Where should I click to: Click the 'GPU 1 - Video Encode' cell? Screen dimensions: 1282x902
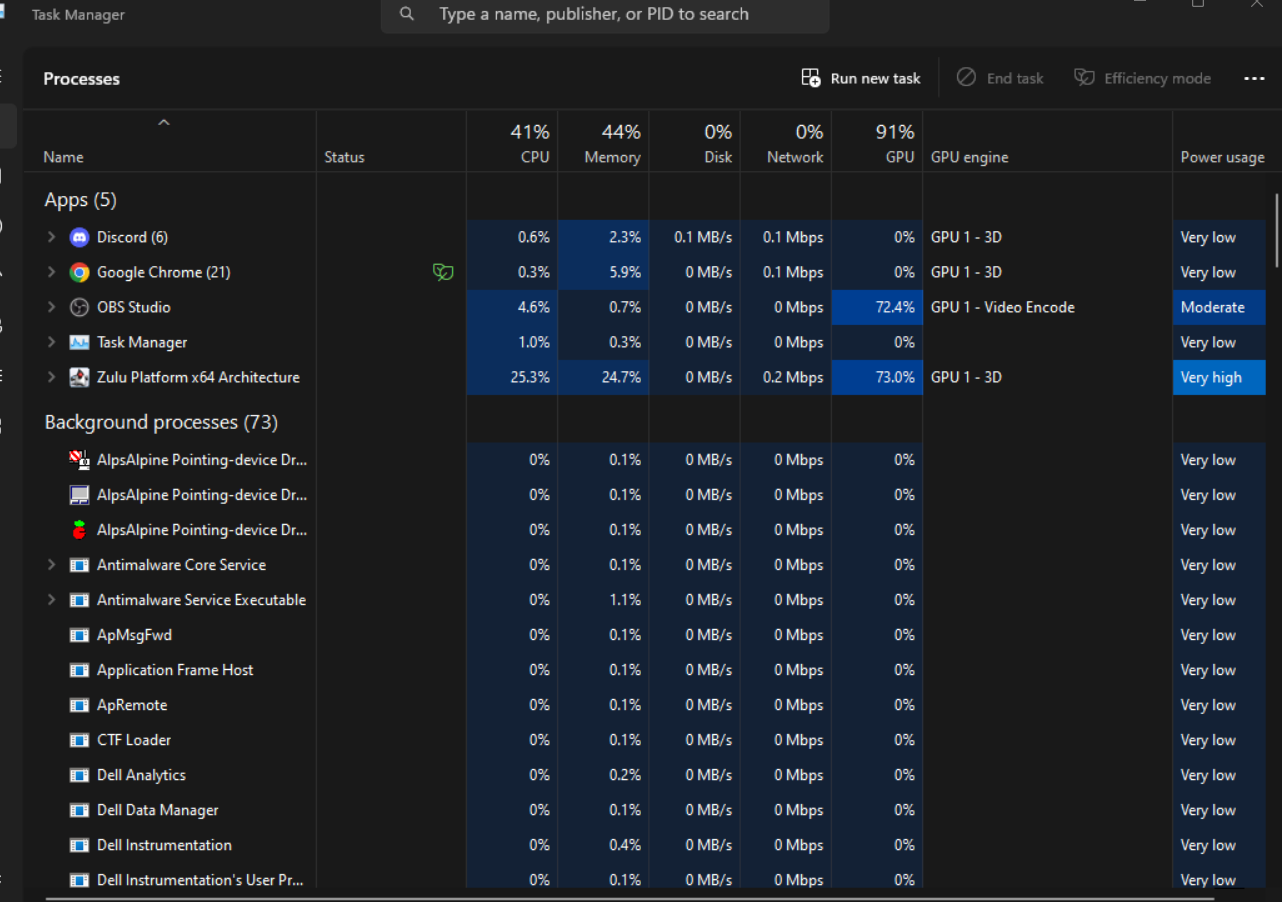click(1047, 307)
